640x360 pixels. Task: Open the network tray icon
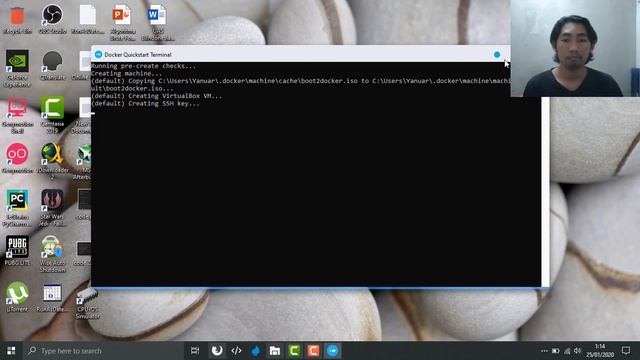coord(567,351)
